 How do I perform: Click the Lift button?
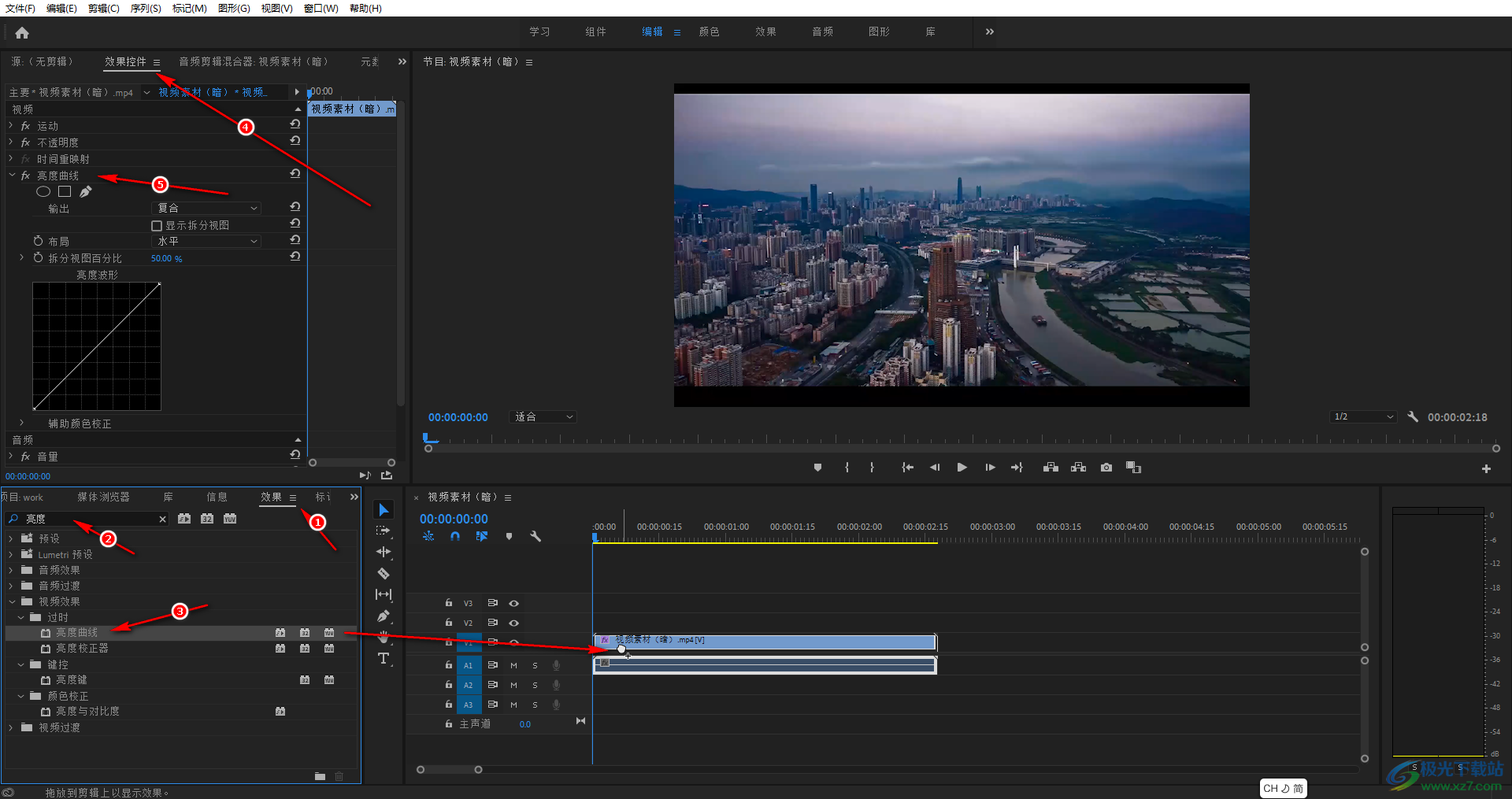click(x=1051, y=468)
